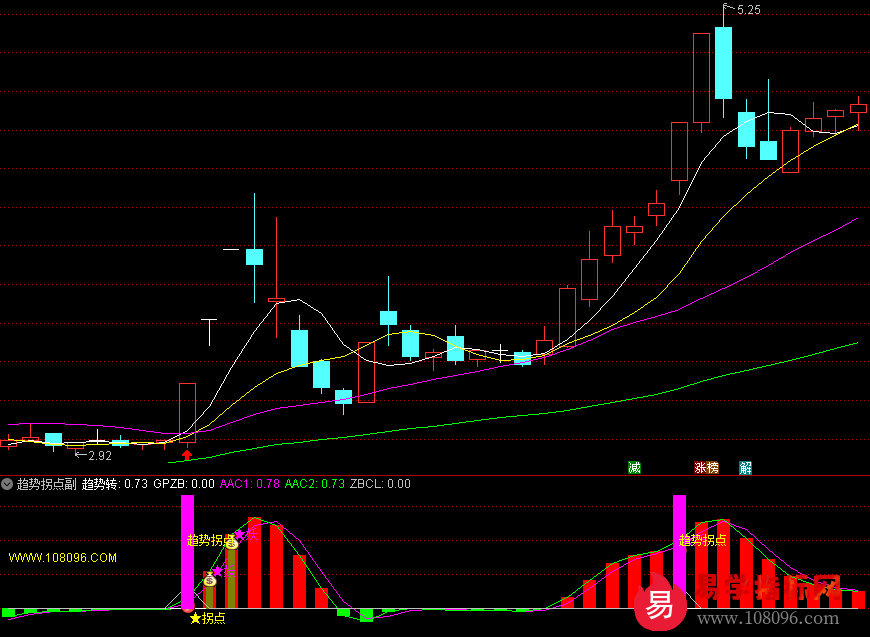Screen dimensions: 870x637
Task: Click the 2.92 low price label
Action: point(99,456)
